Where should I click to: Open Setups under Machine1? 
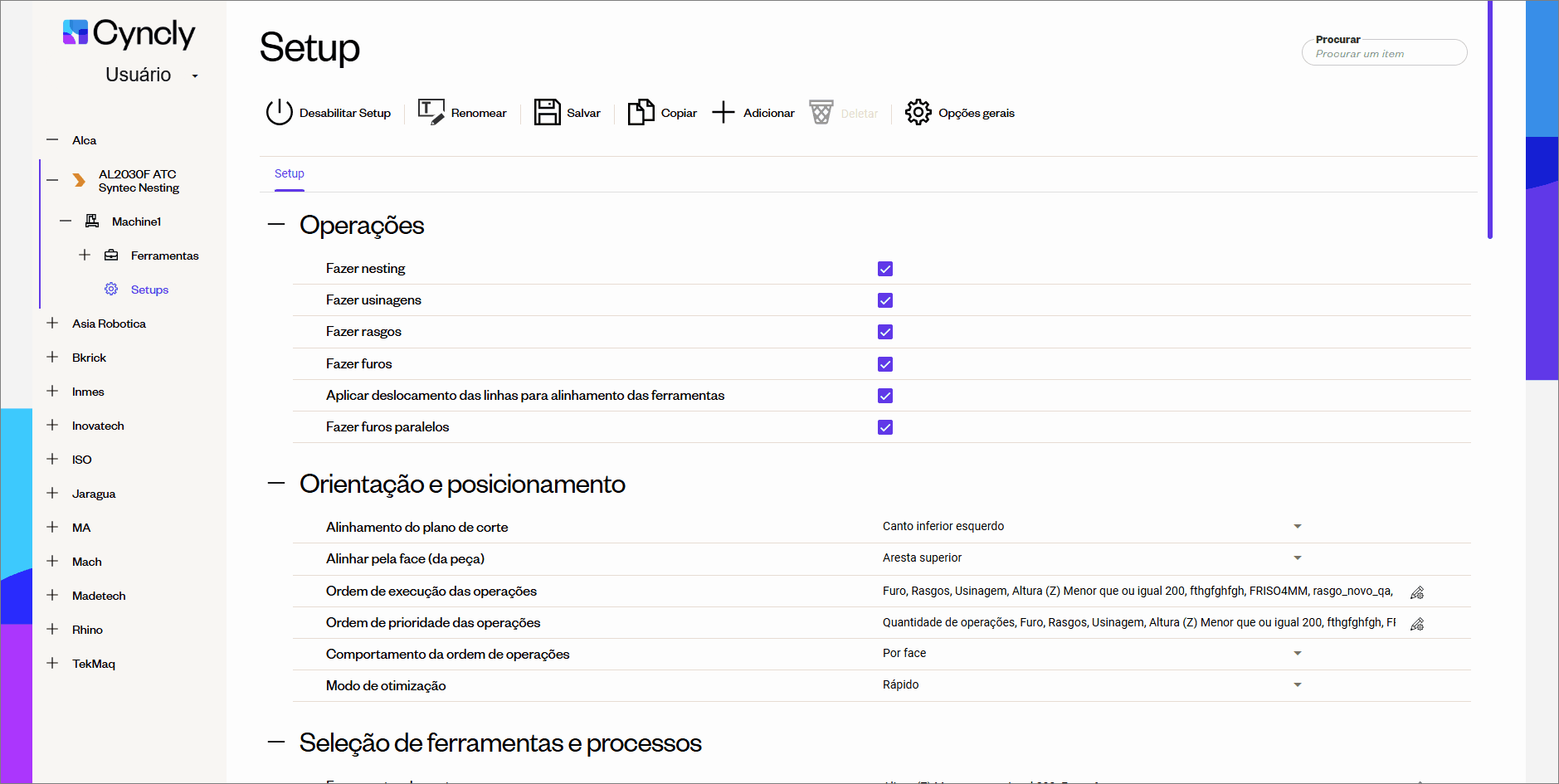[x=149, y=289]
